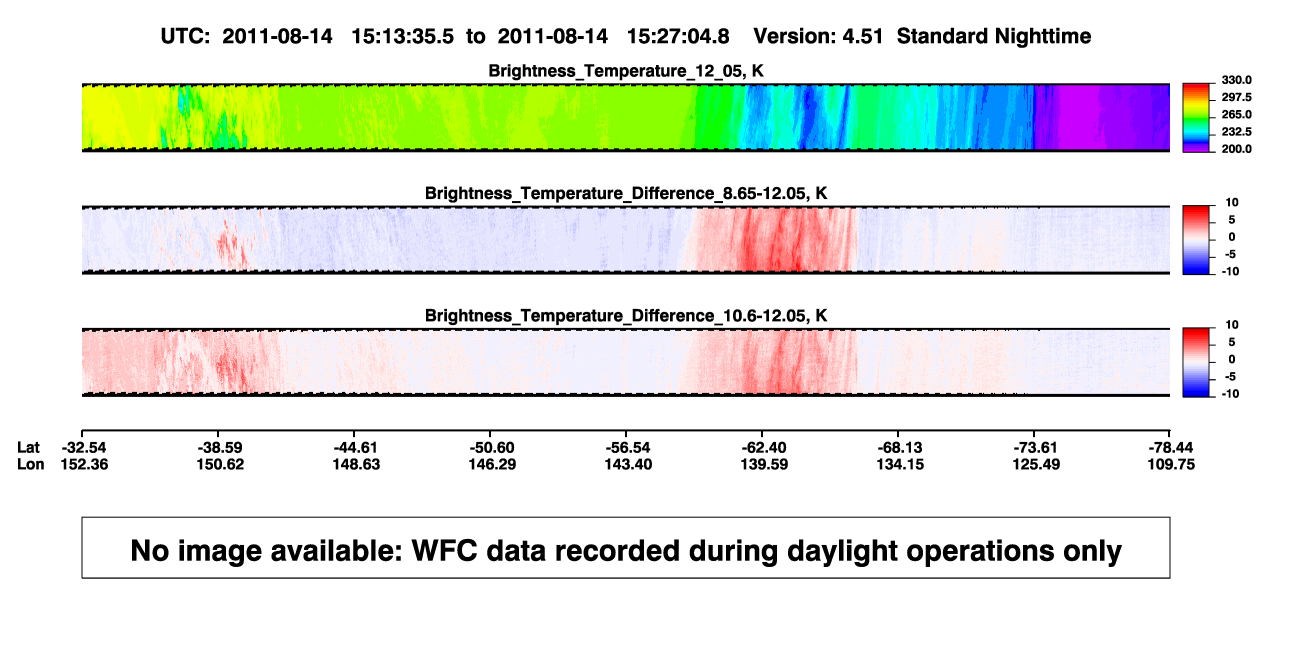Click longitude value 143.40

627,464
